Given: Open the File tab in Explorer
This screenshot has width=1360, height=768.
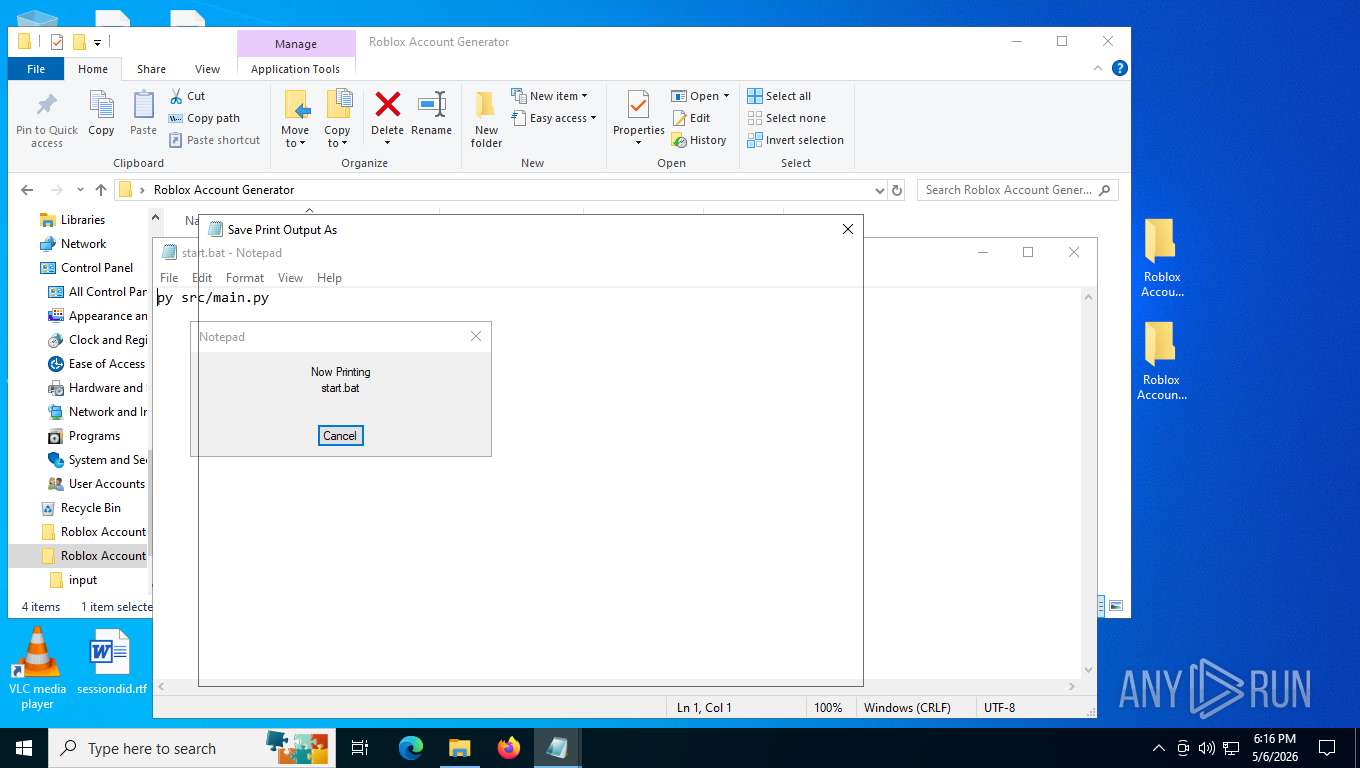Looking at the screenshot, I should pos(36,69).
